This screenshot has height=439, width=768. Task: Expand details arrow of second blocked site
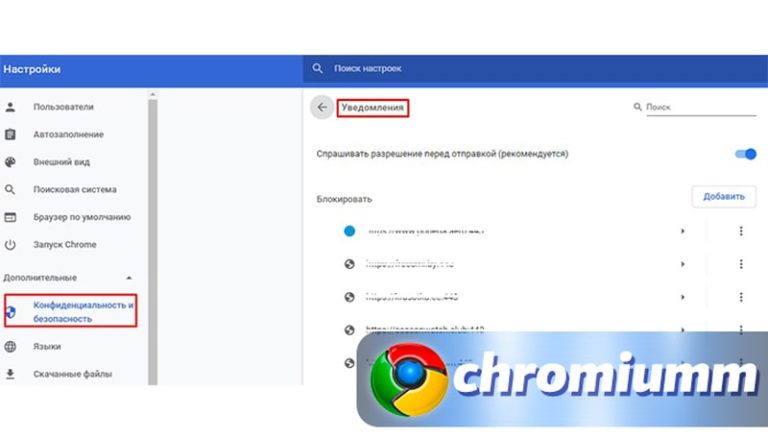click(x=683, y=264)
